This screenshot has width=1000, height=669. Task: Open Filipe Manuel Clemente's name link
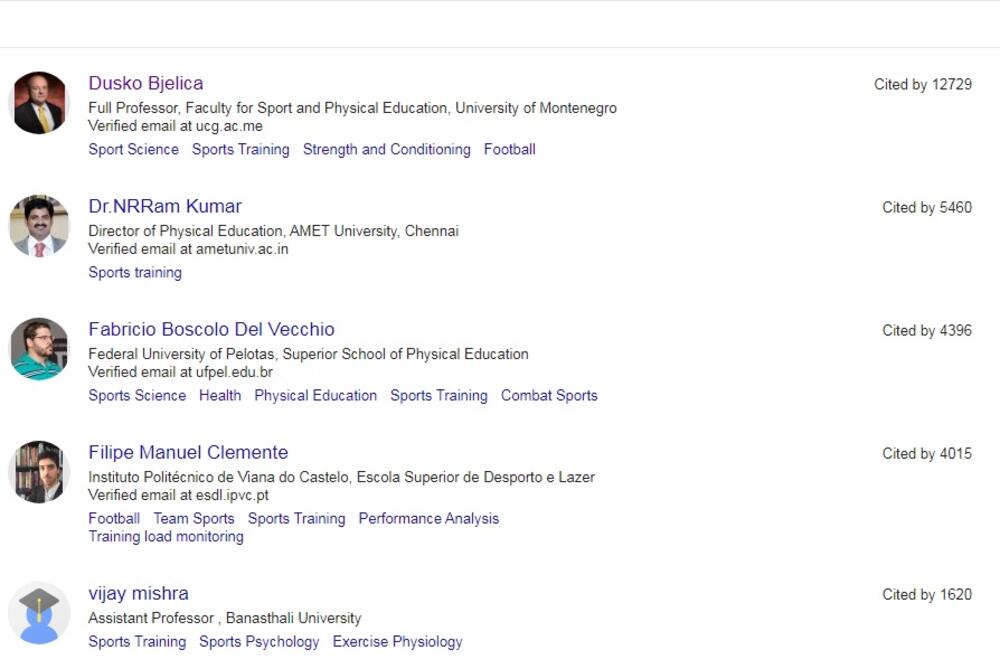(x=188, y=452)
